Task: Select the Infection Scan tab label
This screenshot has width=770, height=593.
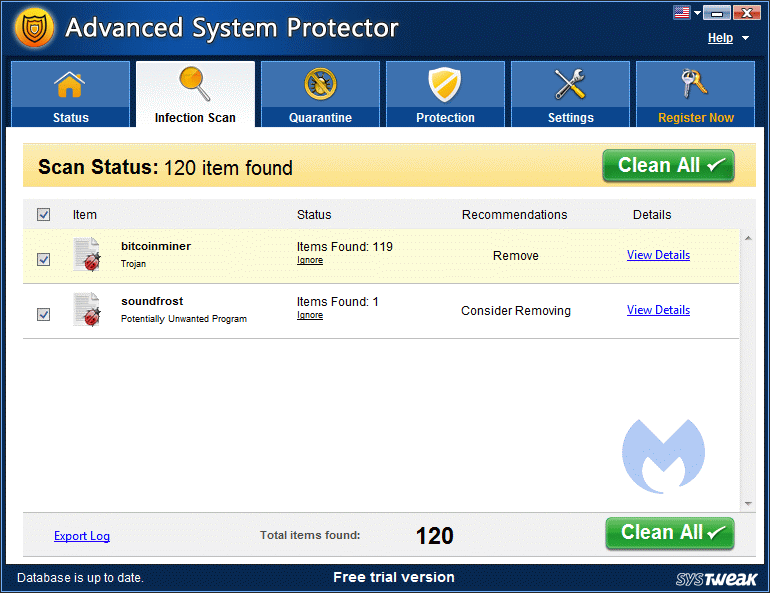Action: 195,118
